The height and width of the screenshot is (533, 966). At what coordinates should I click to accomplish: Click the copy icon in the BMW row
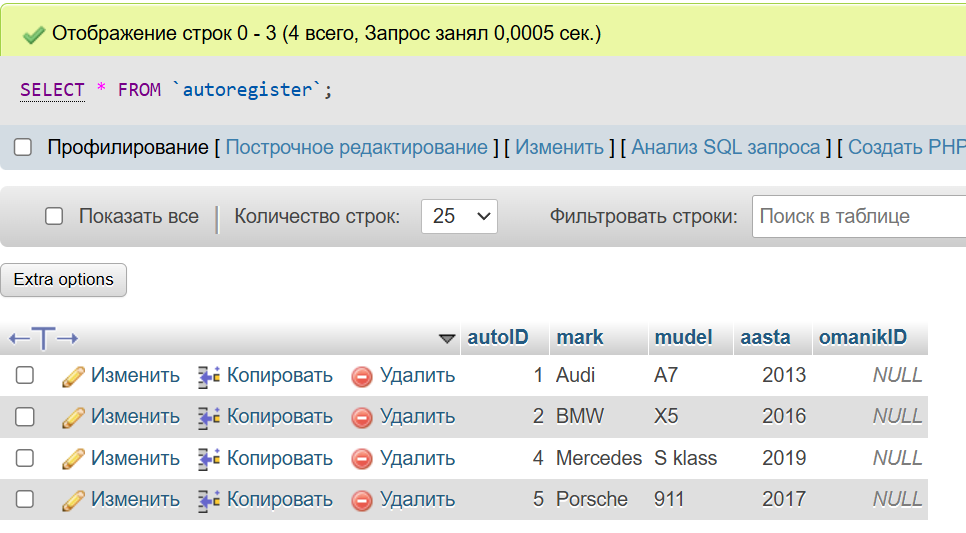click(209, 417)
